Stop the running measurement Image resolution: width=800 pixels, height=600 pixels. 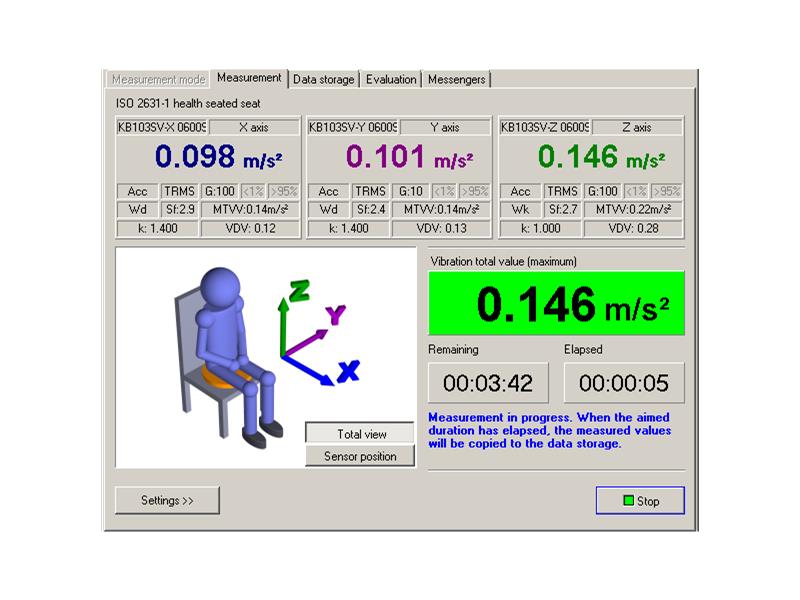pos(640,501)
